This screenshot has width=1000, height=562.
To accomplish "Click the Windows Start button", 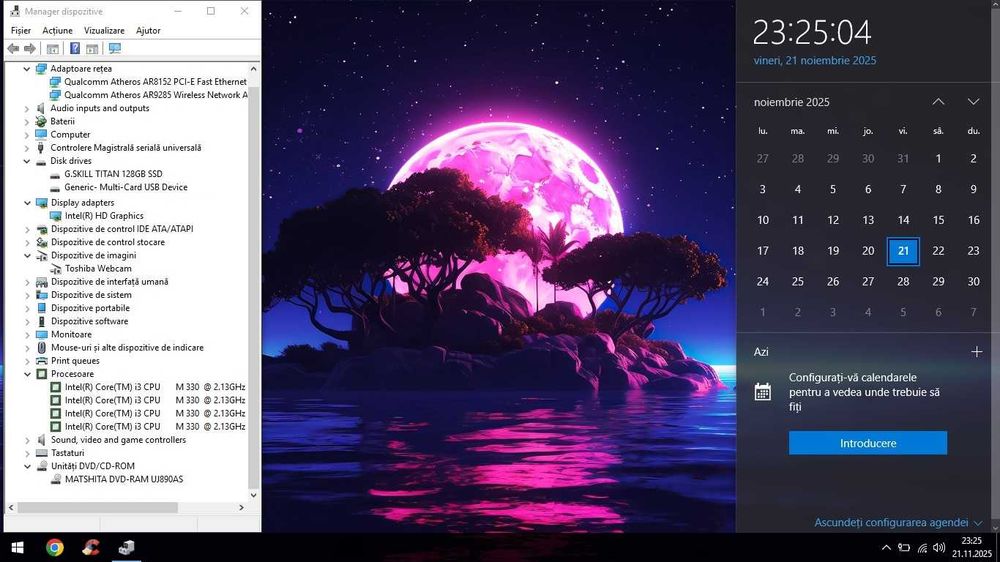I will click(x=17, y=547).
